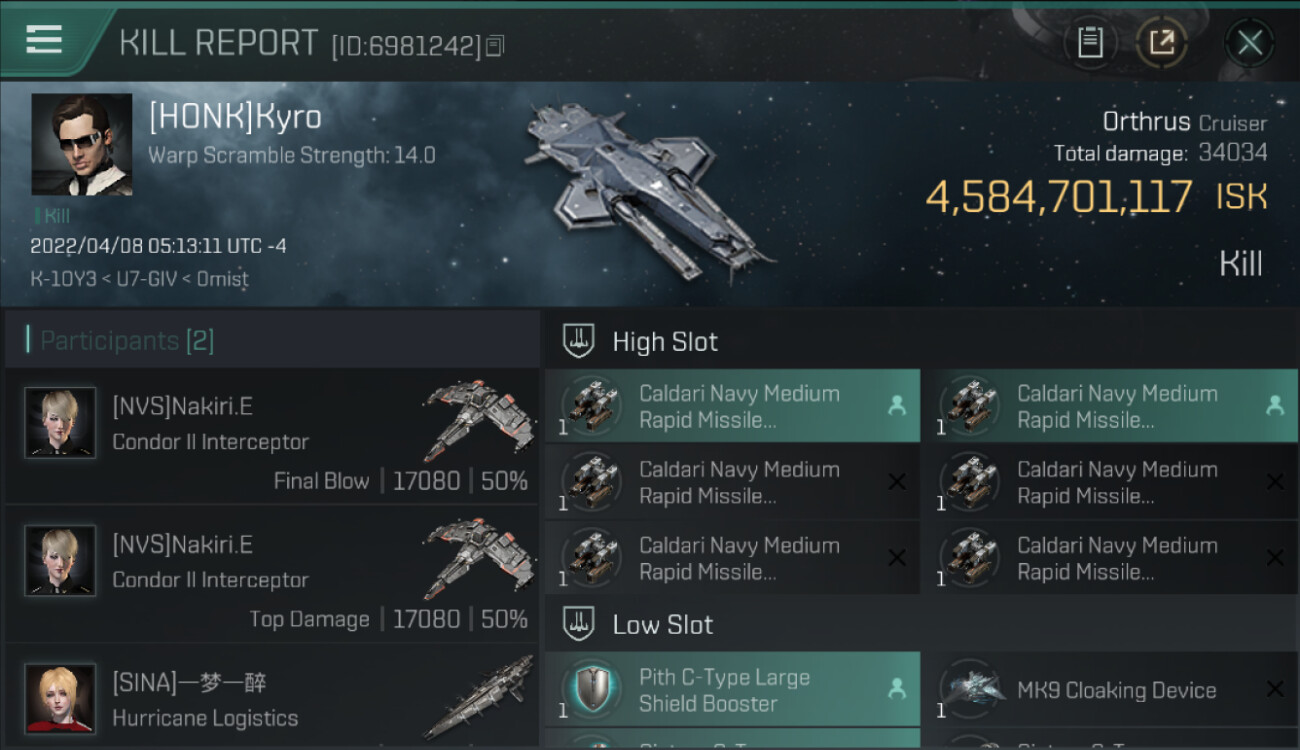Select first highlighted Caldari Navy missile launcher

[732, 406]
